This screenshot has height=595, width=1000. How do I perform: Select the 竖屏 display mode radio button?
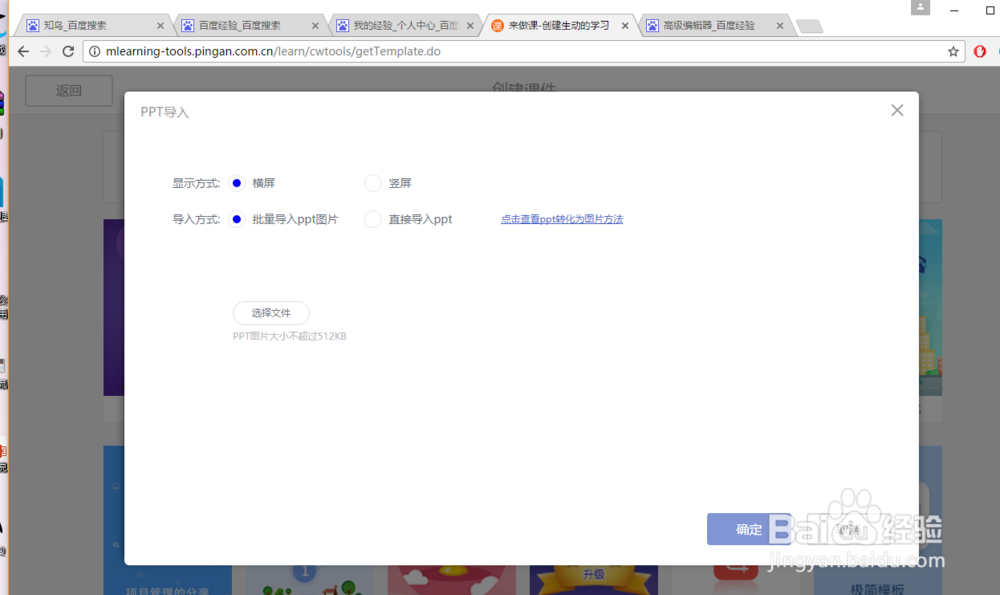point(373,183)
